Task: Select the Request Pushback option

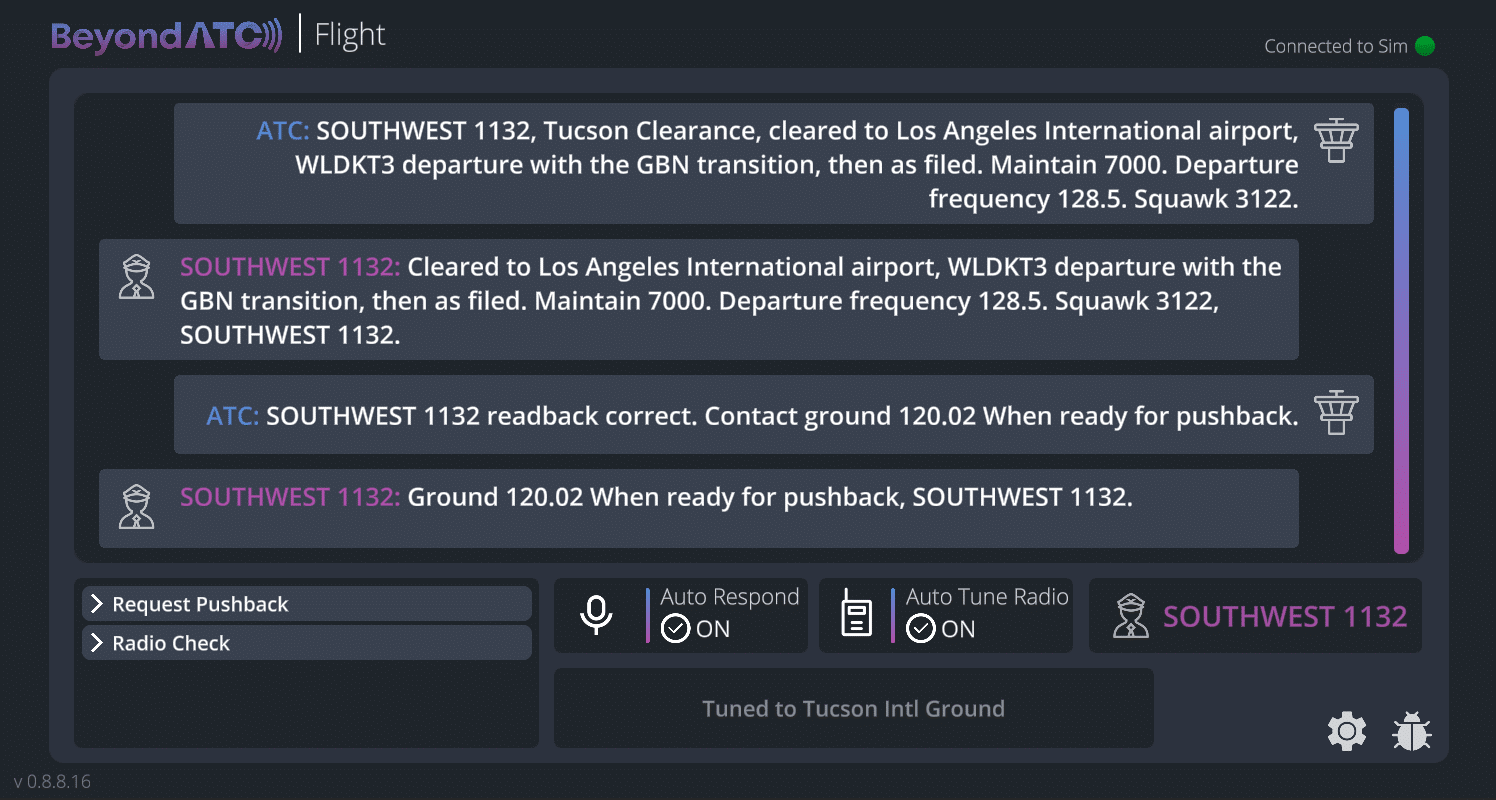Action: coord(200,604)
